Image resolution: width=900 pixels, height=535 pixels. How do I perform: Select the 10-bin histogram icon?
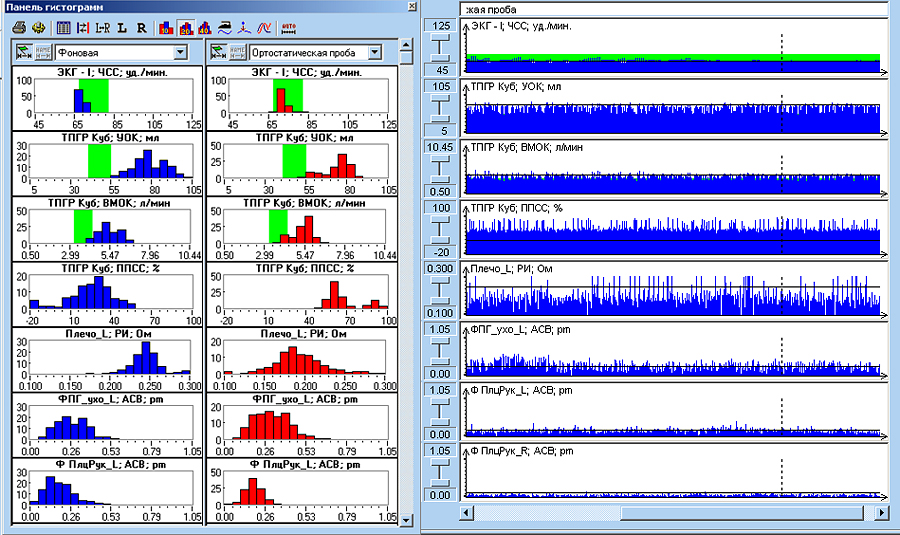click(166, 27)
